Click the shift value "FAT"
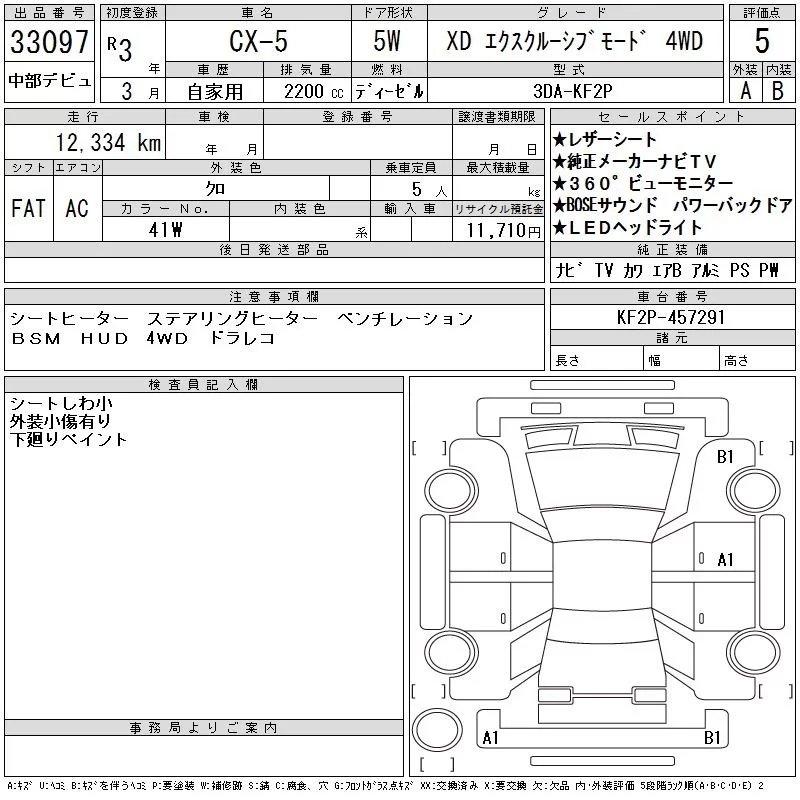The width and height of the screenshot is (800, 800). click(x=29, y=209)
